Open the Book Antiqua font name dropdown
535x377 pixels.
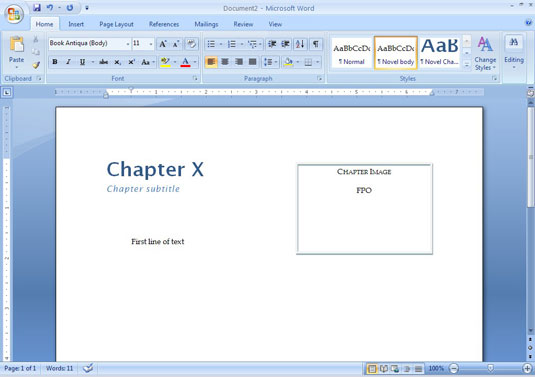128,44
